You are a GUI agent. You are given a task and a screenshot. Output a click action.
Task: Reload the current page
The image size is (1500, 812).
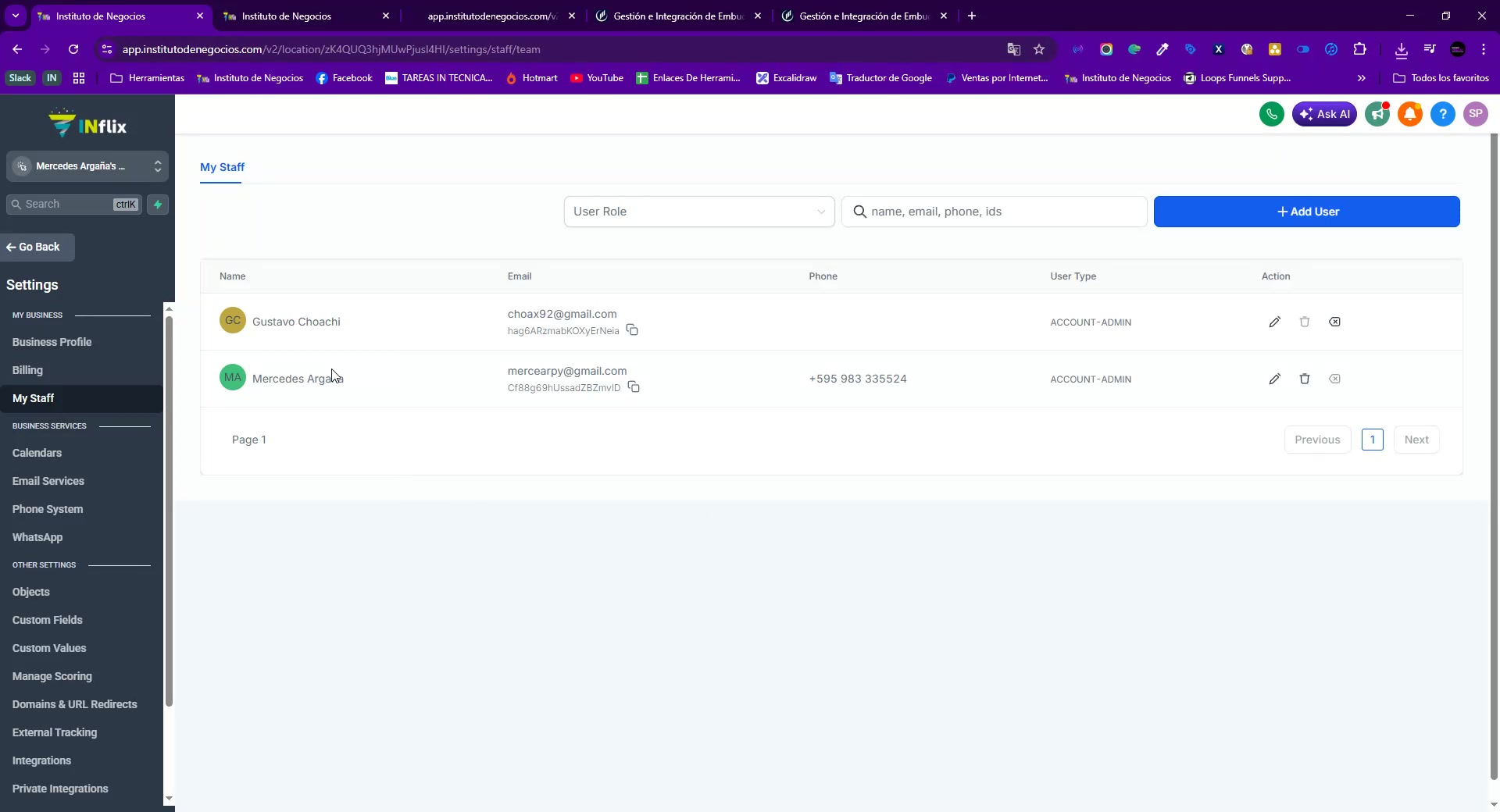[x=73, y=49]
